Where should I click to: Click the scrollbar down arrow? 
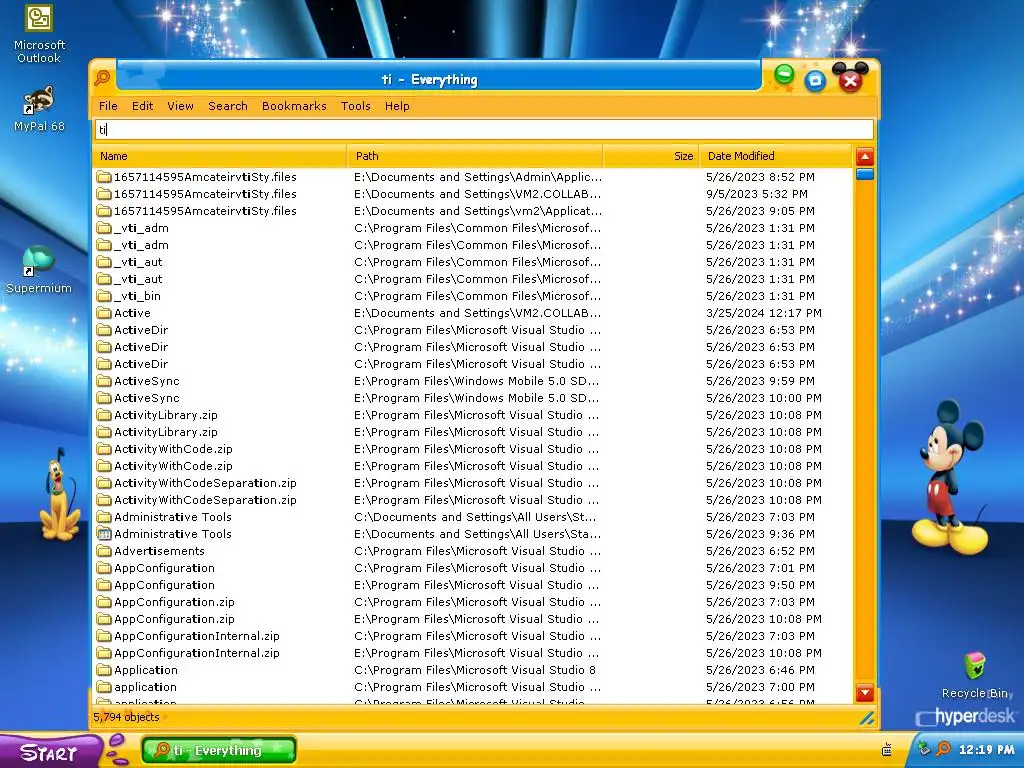[x=865, y=693]
